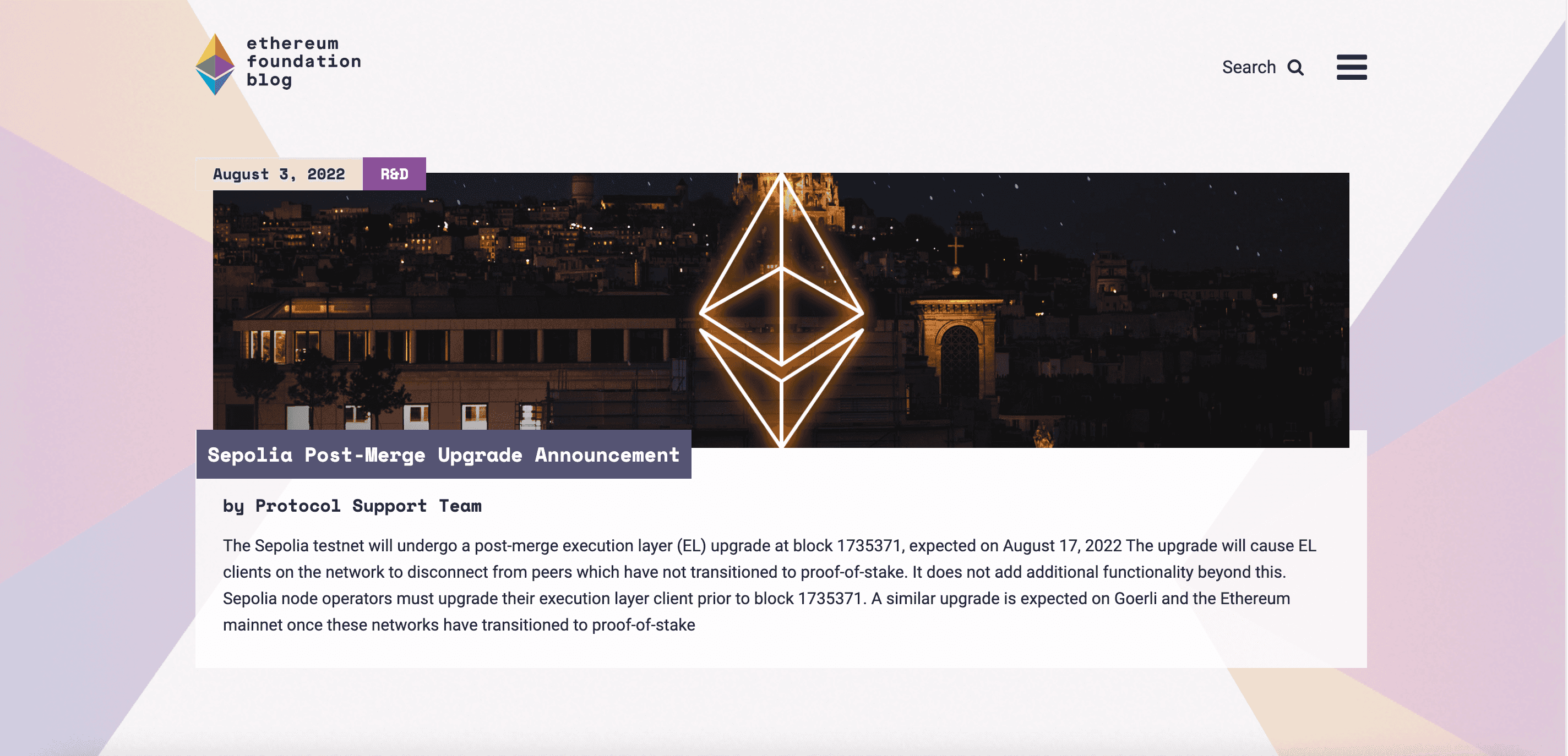Click the nighttime cityscape hero image
The image size is (1568, 756).
tap(487, 273)
